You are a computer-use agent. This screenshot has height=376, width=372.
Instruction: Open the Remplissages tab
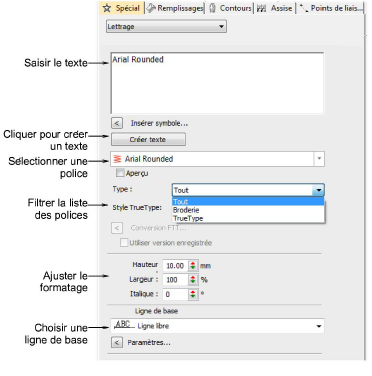point(175,8)
